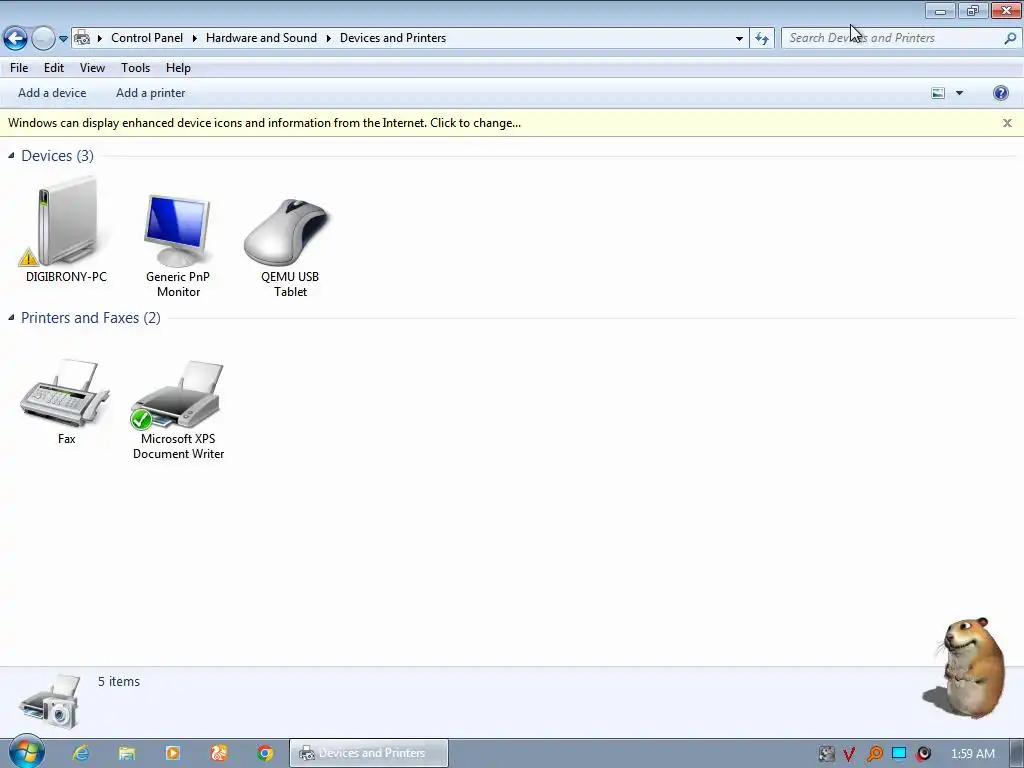
Task: Open Windows Explorer from the taskbar
Action: [127, 753]
